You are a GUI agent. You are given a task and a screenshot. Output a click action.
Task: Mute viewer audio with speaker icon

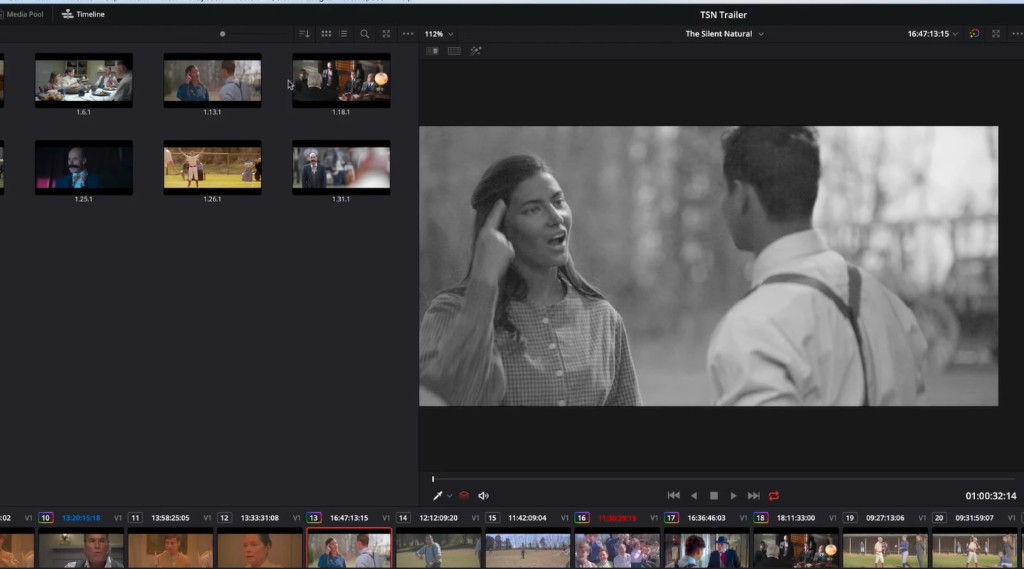483,496
